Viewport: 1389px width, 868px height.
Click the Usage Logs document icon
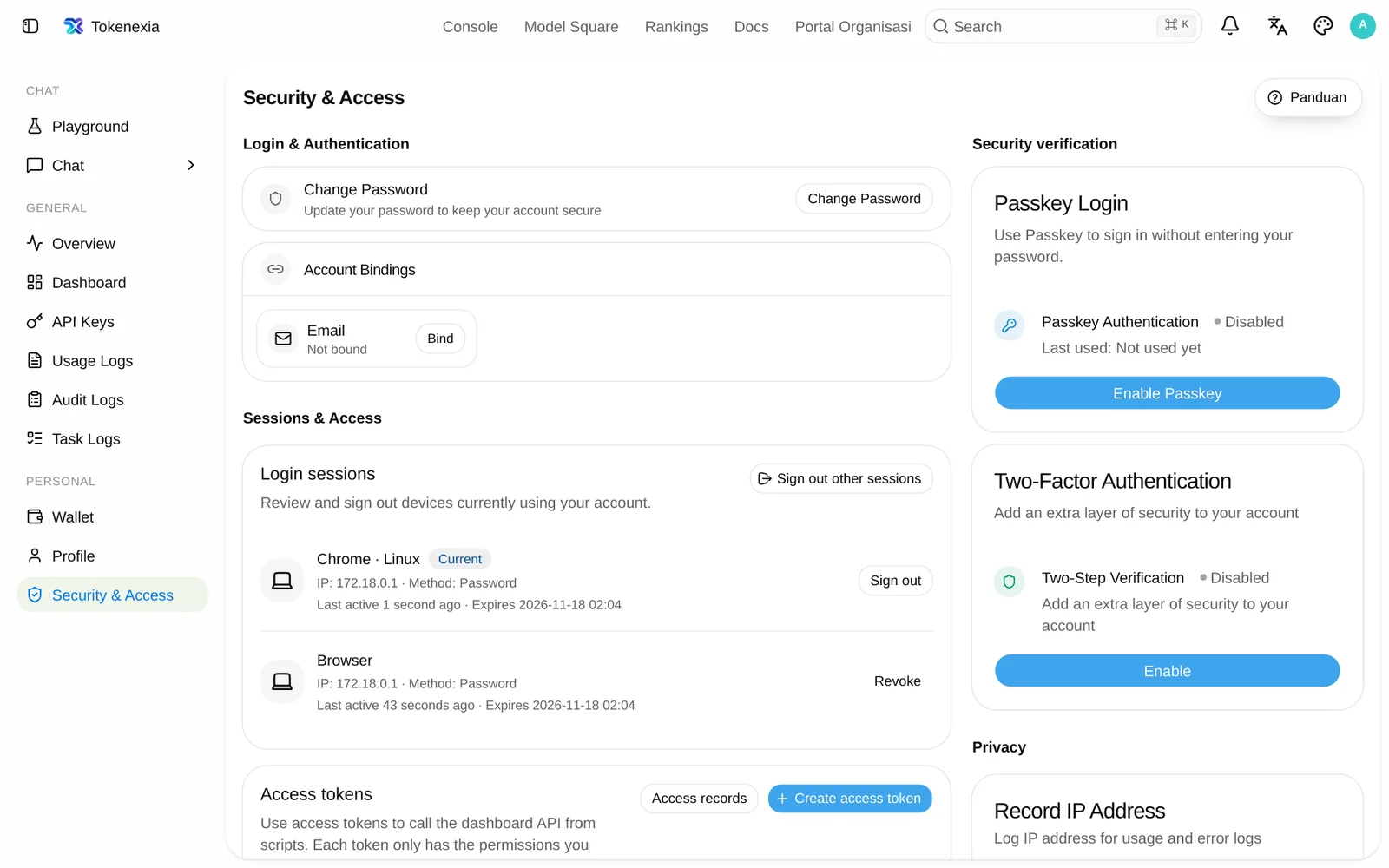coord(35,360)
